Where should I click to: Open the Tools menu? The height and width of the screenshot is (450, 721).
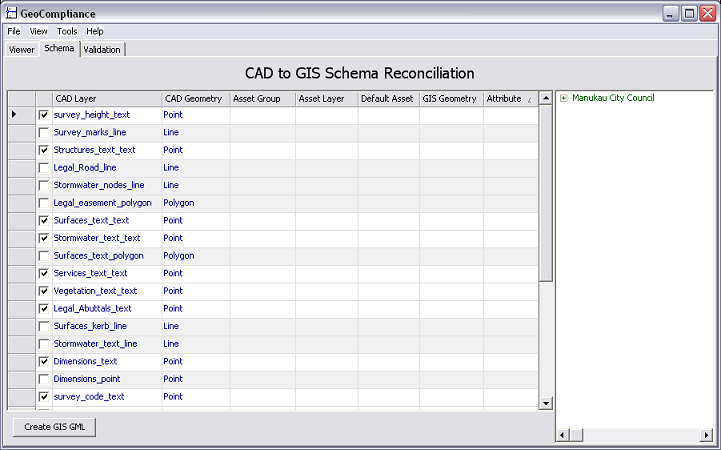click(67, 31)
